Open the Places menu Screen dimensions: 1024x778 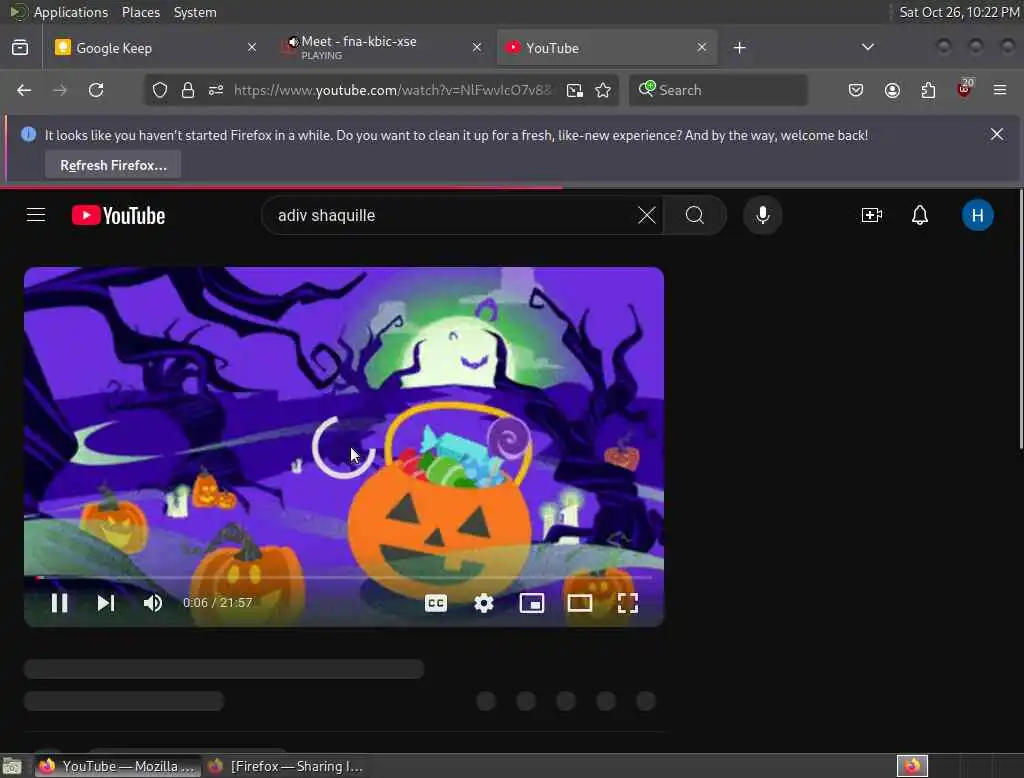point(140,12)
